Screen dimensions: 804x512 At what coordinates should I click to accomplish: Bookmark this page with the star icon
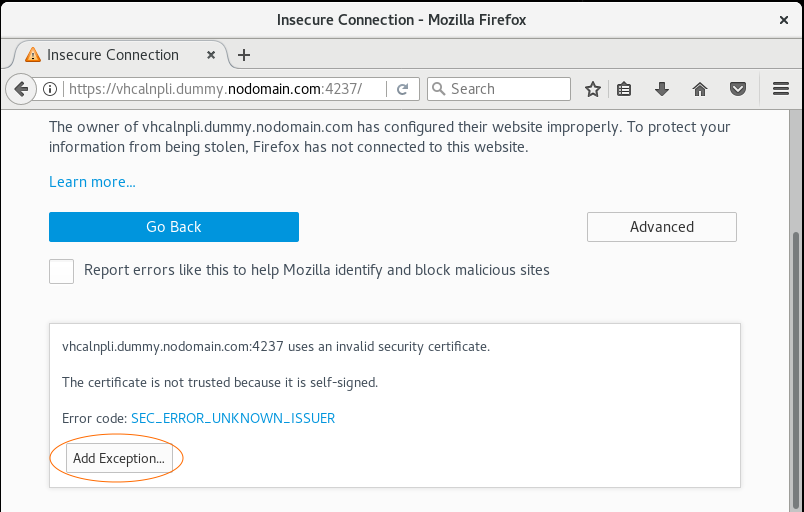[593, 89]
